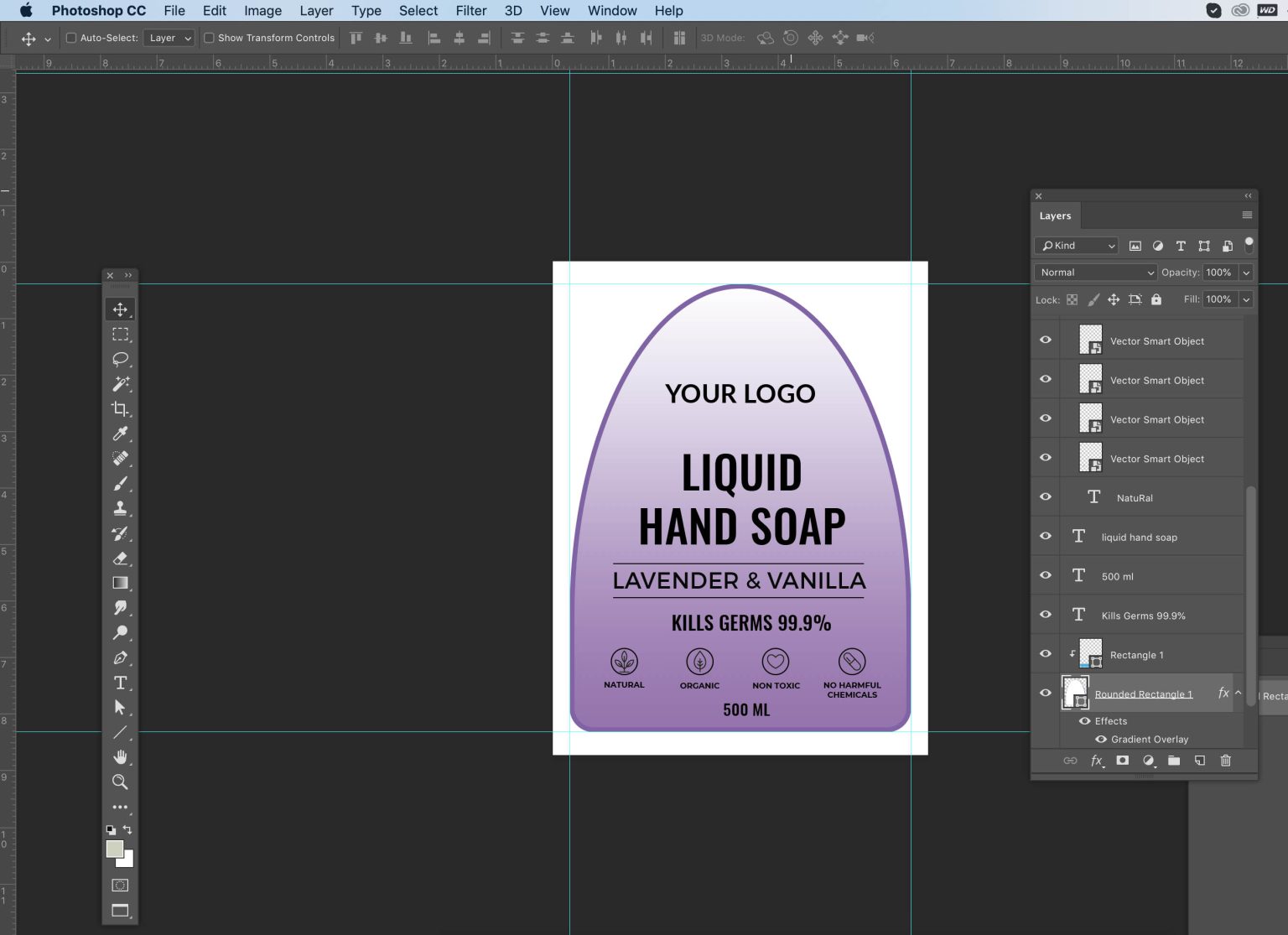1288x935 pixels.
Task: Enable the Auto-Select checkbox
Action: click(x=70, y=38)
